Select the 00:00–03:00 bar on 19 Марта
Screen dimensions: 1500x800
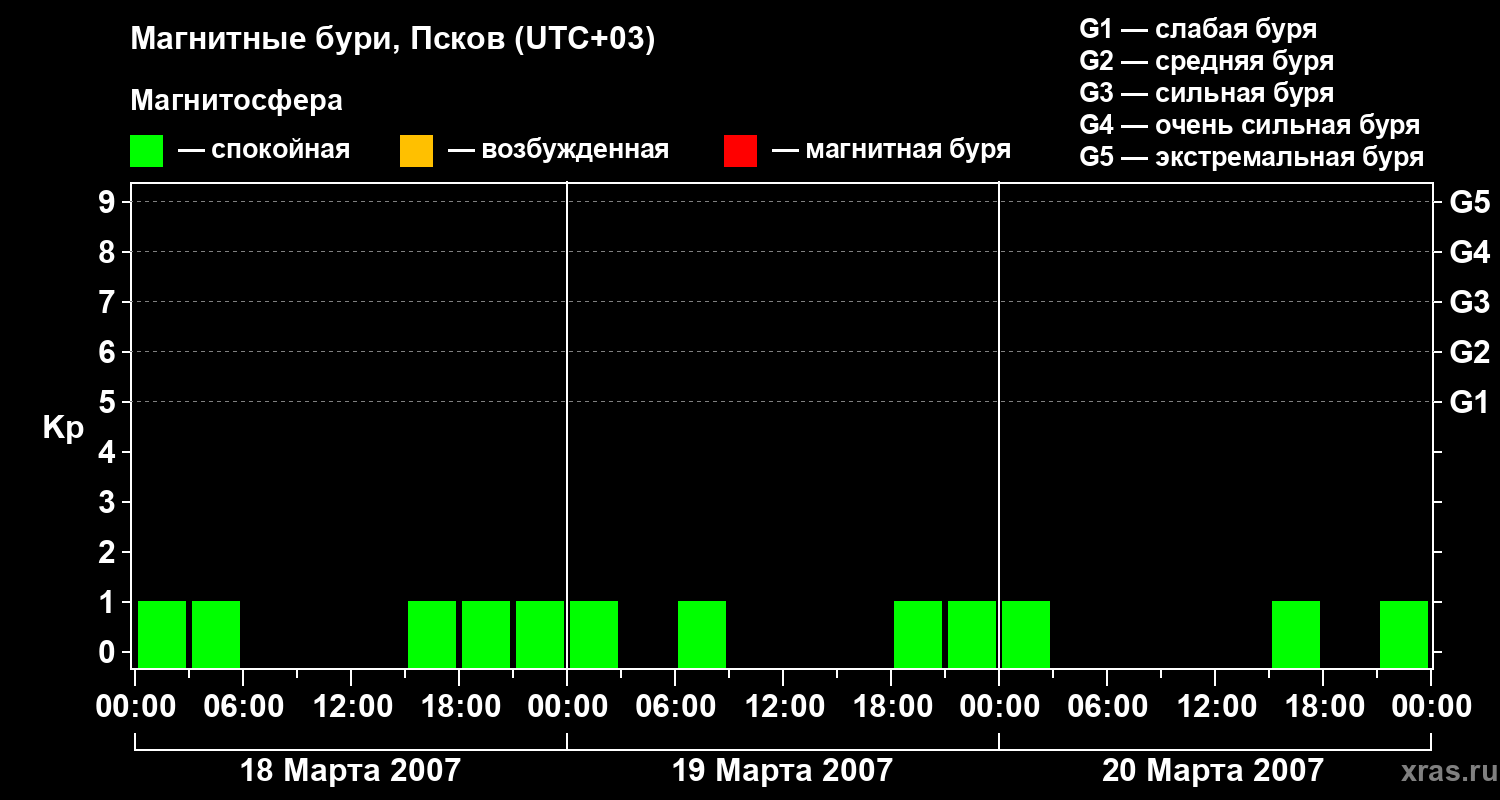(594, 634)
